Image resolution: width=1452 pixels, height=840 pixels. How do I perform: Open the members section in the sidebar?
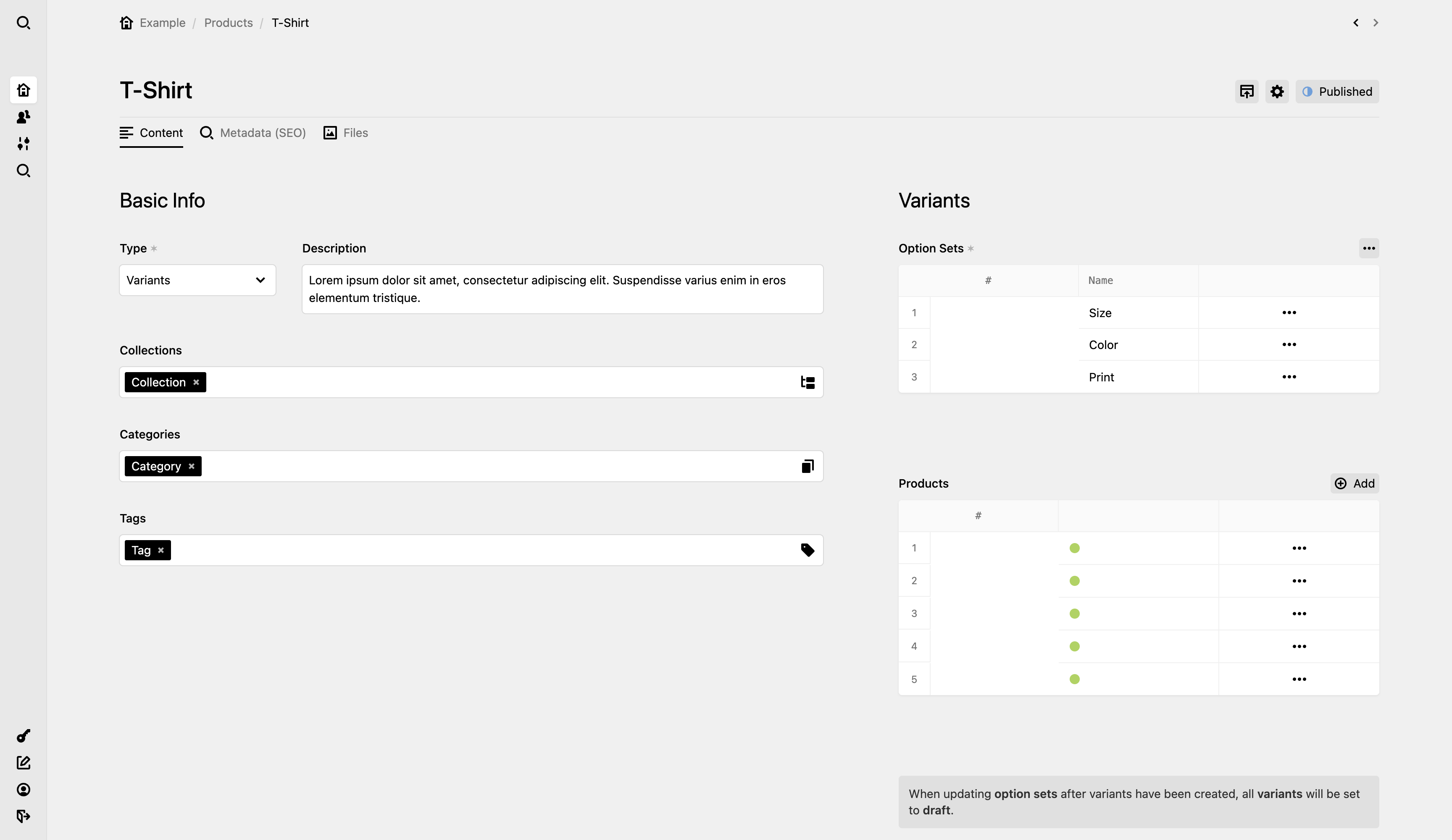[x=24, y=116]
